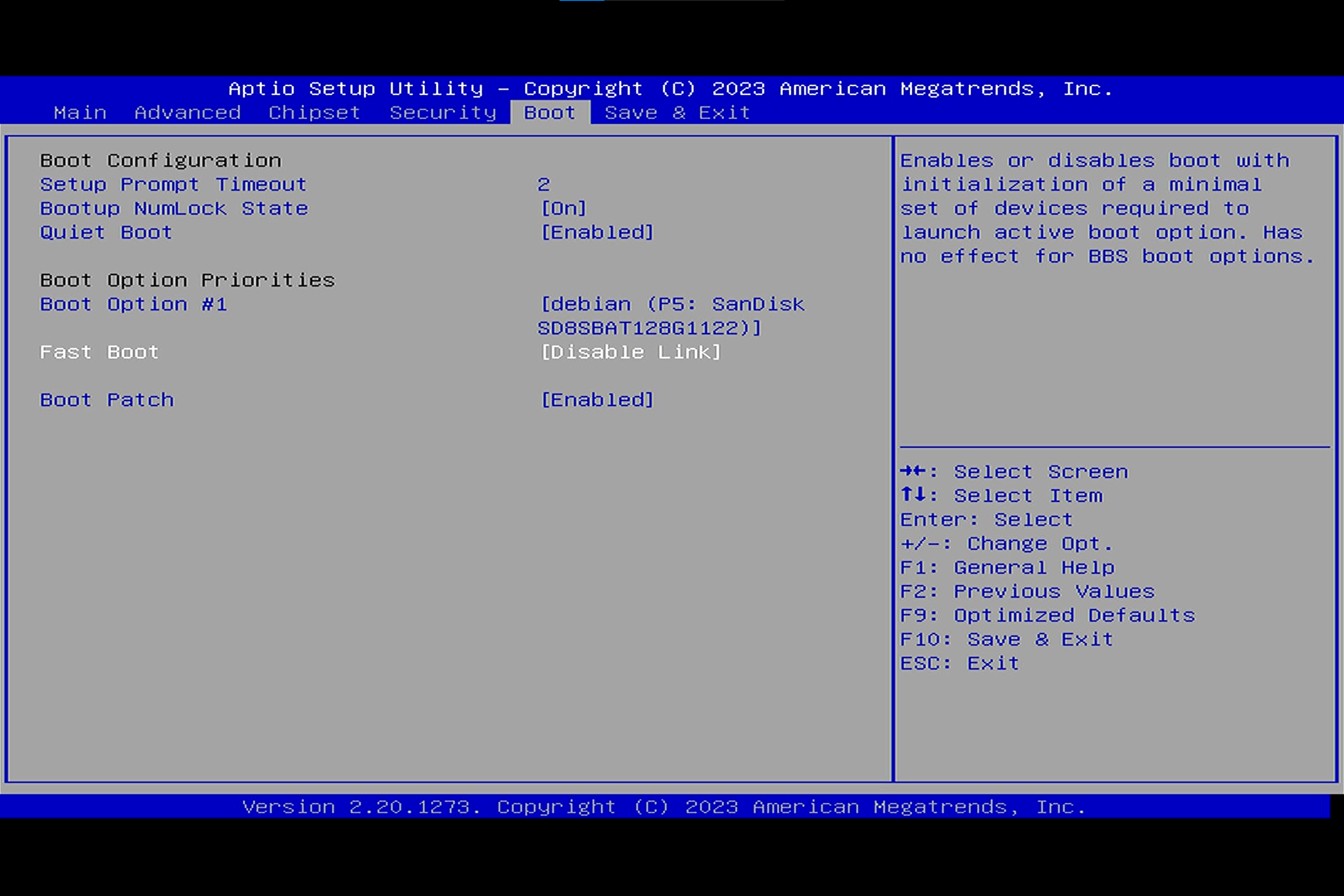Open the Security tab
1344x896 pixels.
[443, 112]
